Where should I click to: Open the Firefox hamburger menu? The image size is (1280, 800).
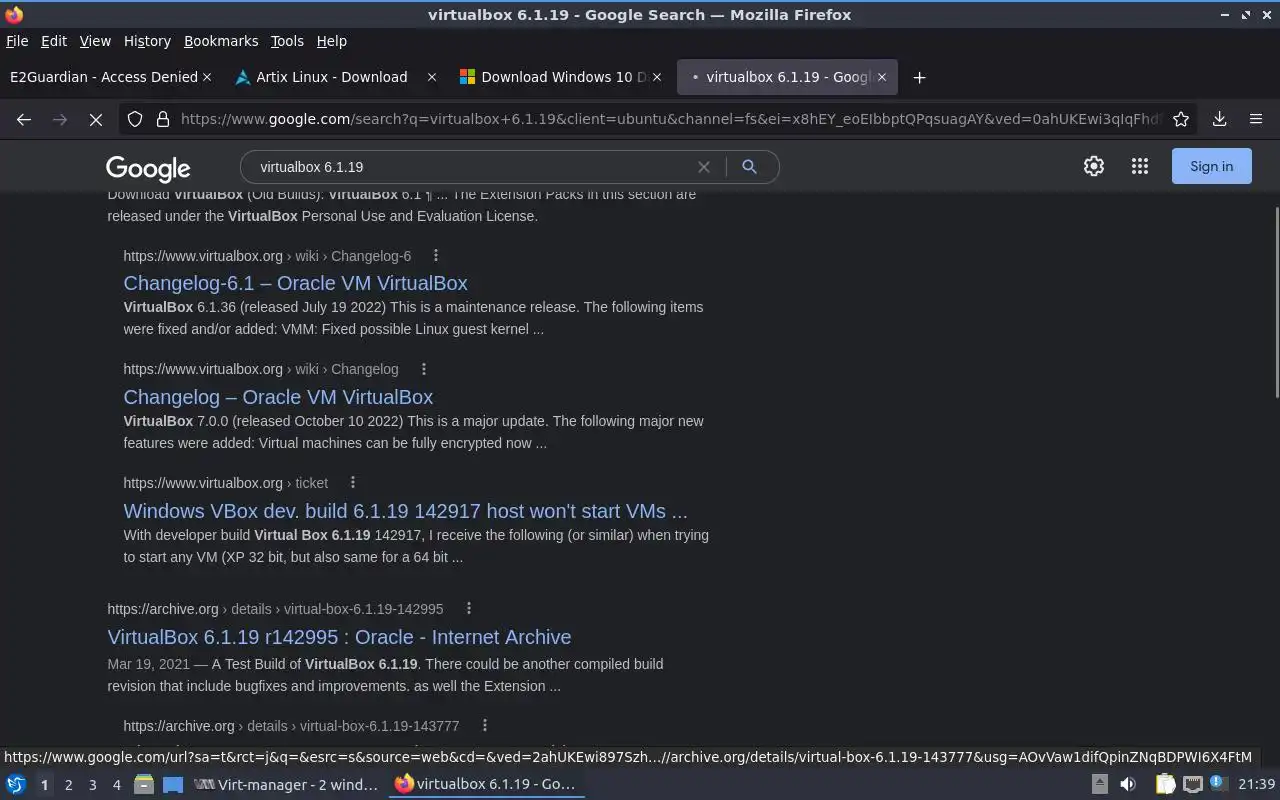pyautogui.click(x=1256, y=119)
